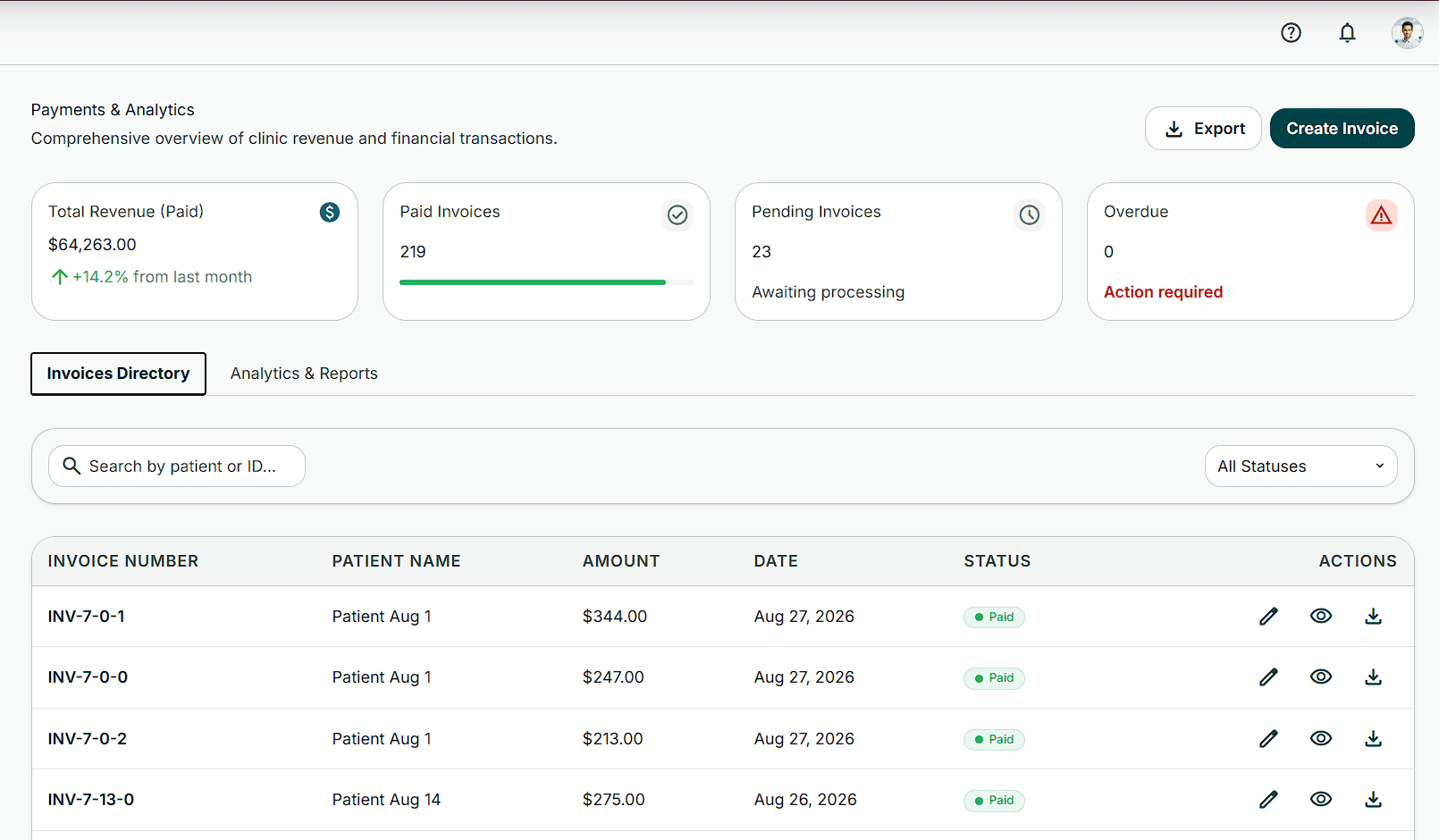Select the $247.00 amount cell
The width and height of the screenshot is (1439, 840).
[613, 677]
